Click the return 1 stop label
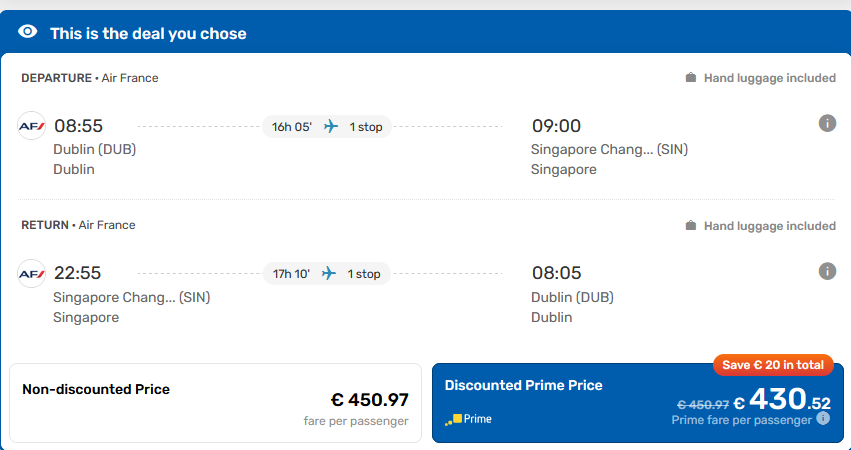 (x=364, y=274)
